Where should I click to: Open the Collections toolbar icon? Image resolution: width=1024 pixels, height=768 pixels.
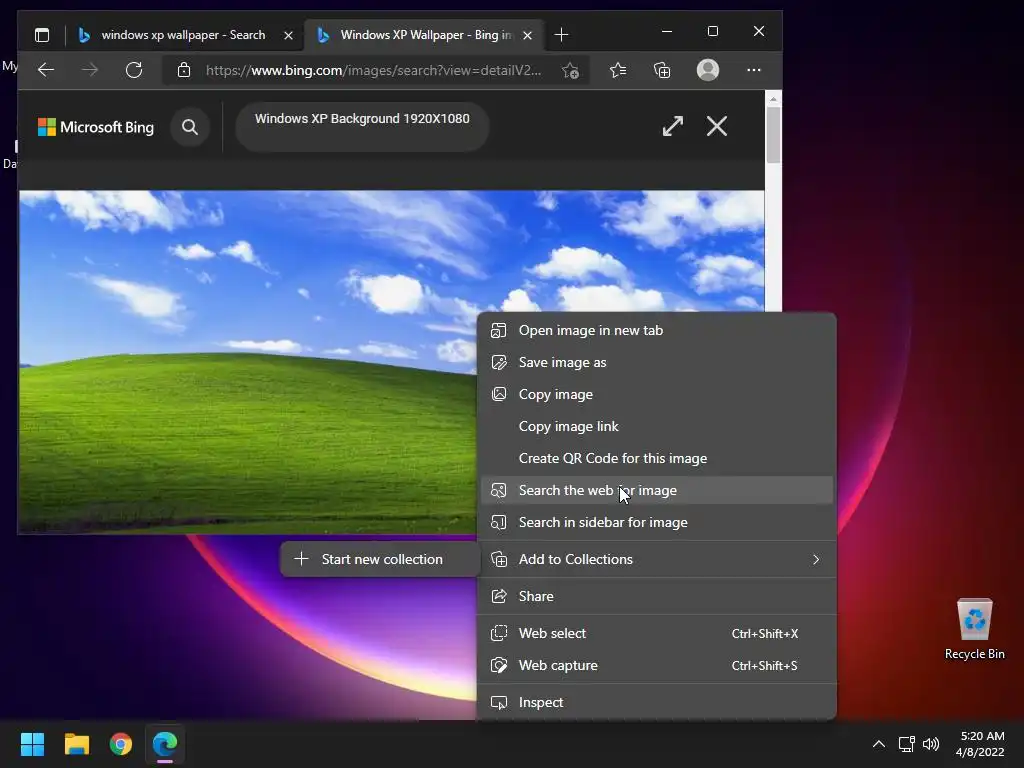tap(662, 70)
